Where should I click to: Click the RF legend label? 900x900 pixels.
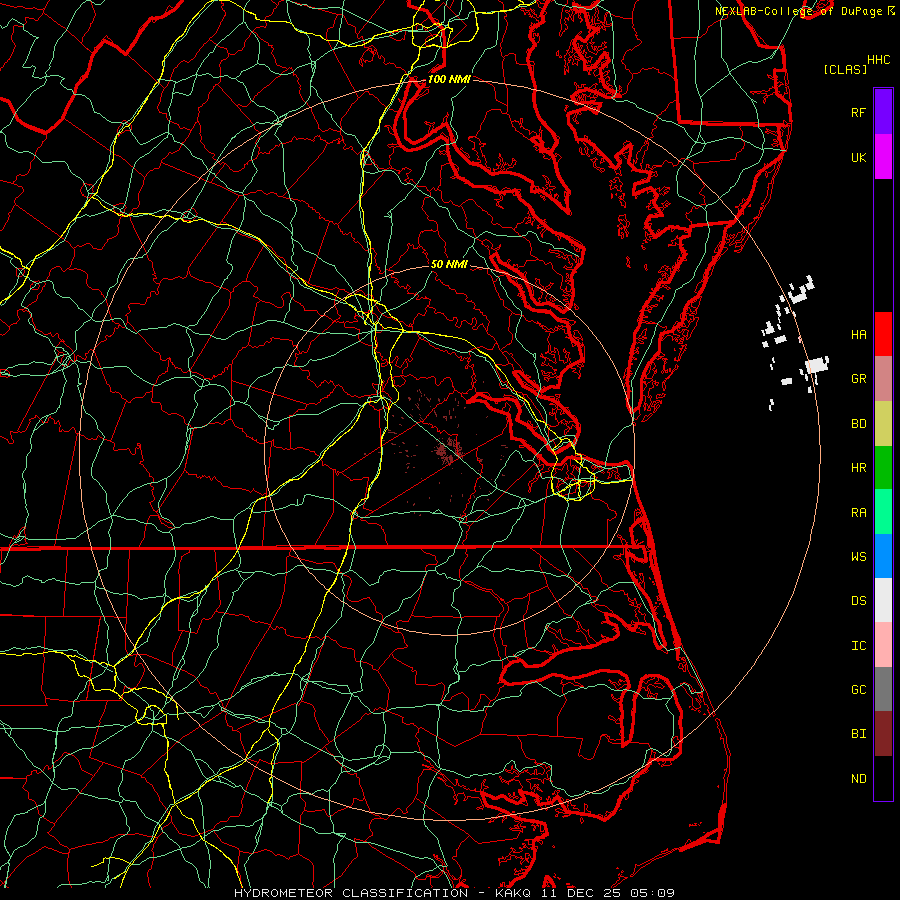click(858, 112)
